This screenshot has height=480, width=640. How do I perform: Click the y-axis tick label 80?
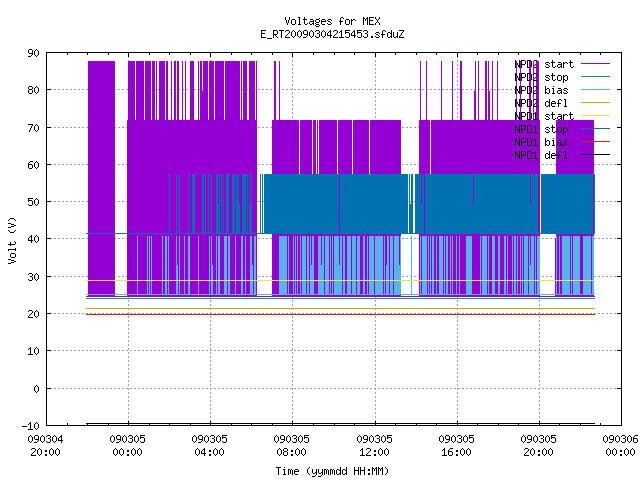34,90
